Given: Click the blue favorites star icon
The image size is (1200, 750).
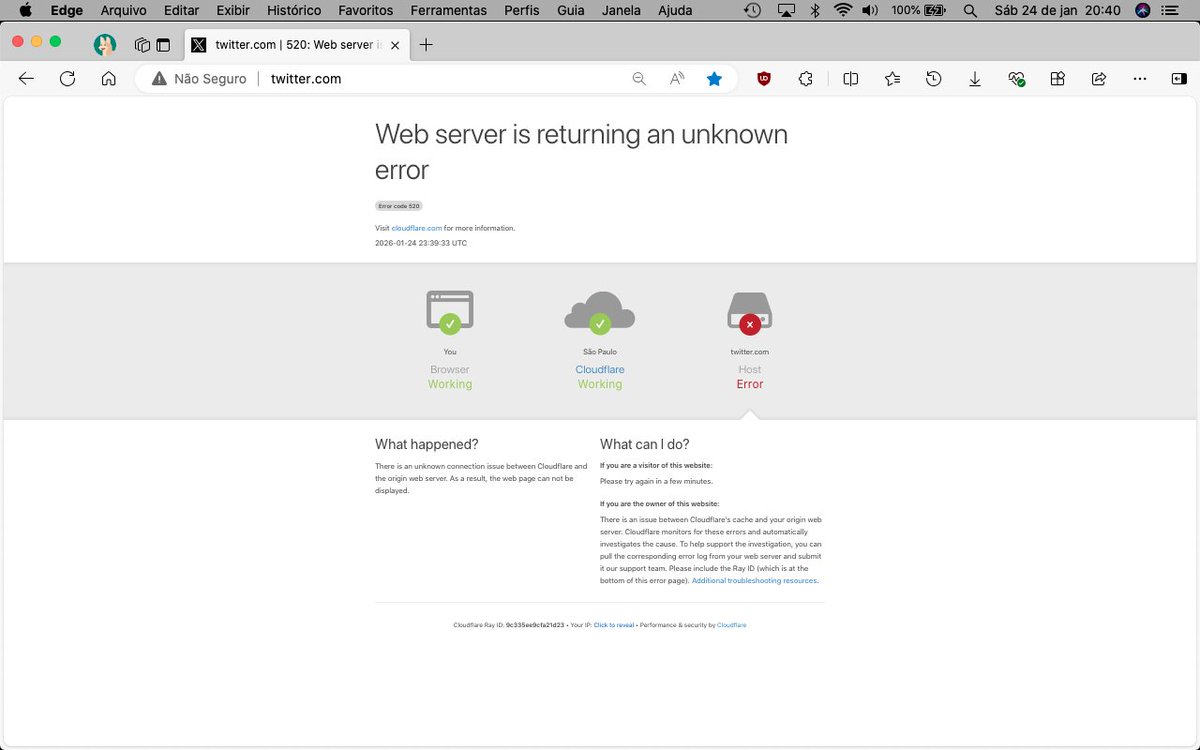Looking at the screenshot, I should click(x=714, y=79).
